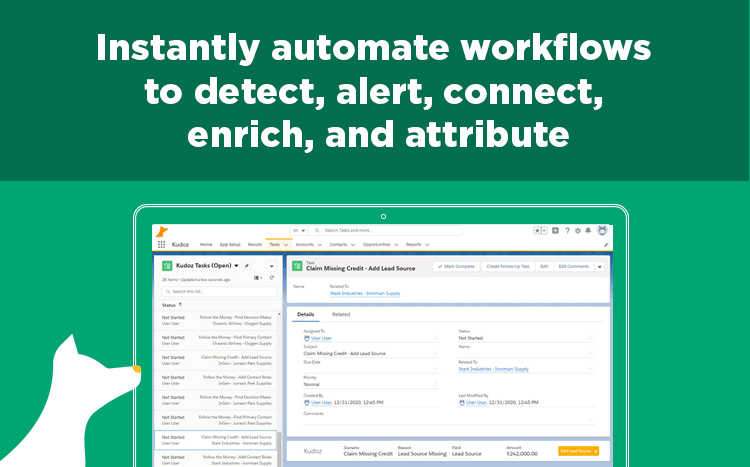Focus the Search this list field

click(219, 291)
